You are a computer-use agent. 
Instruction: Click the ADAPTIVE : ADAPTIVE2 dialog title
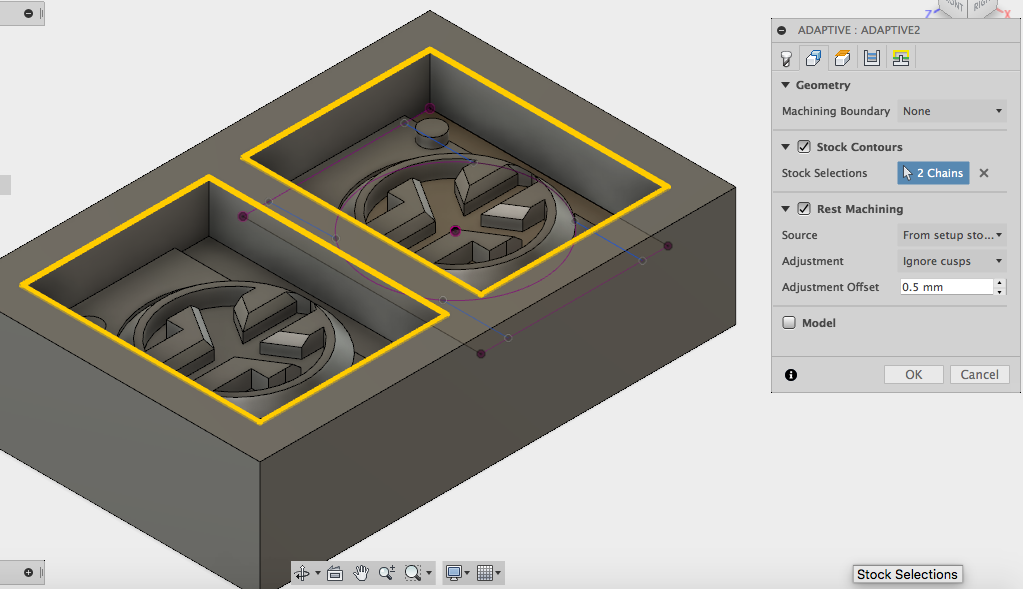859,30
